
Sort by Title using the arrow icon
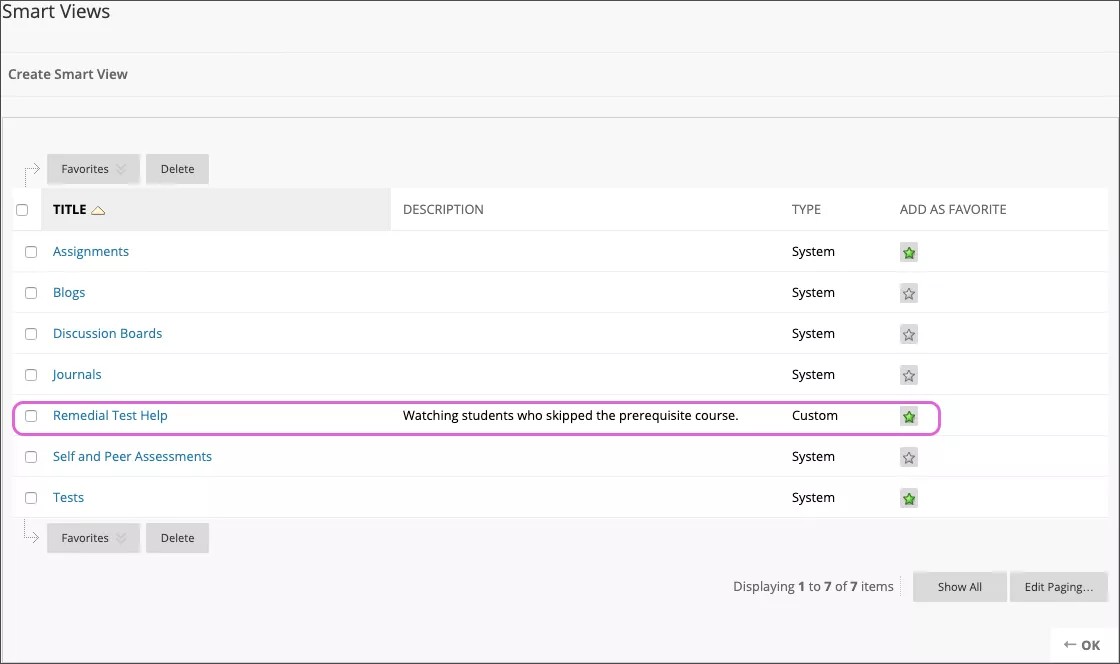(98, 210)
